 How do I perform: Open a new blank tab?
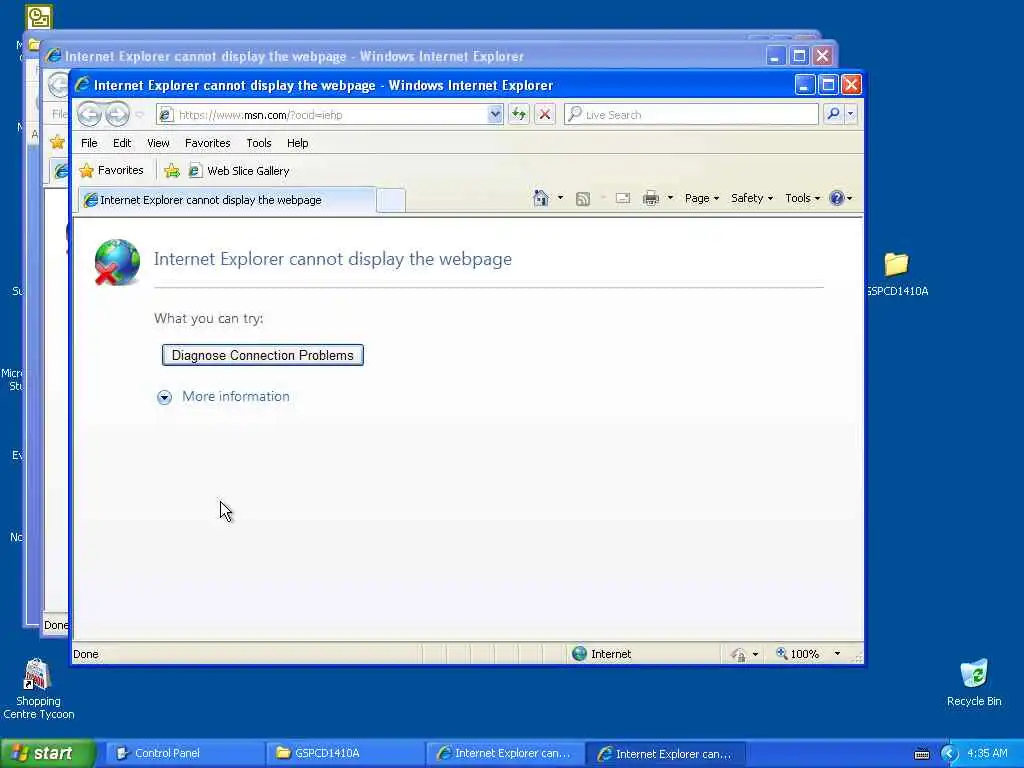391,200
